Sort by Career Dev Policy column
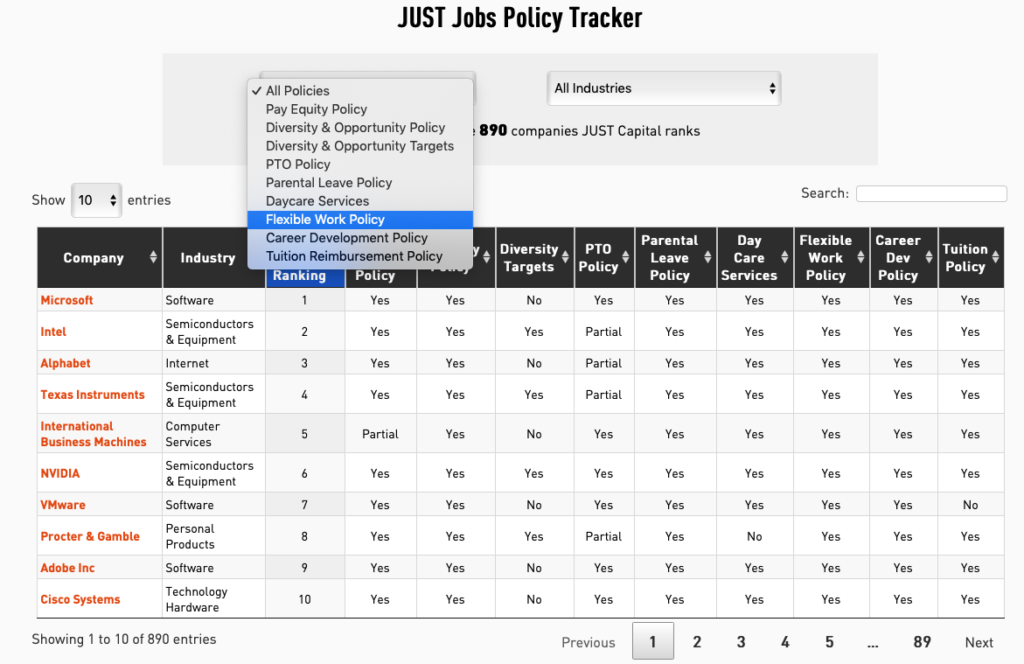This screenshot has height=664, width=1024. pyautogui.click(x=904, y=257)
